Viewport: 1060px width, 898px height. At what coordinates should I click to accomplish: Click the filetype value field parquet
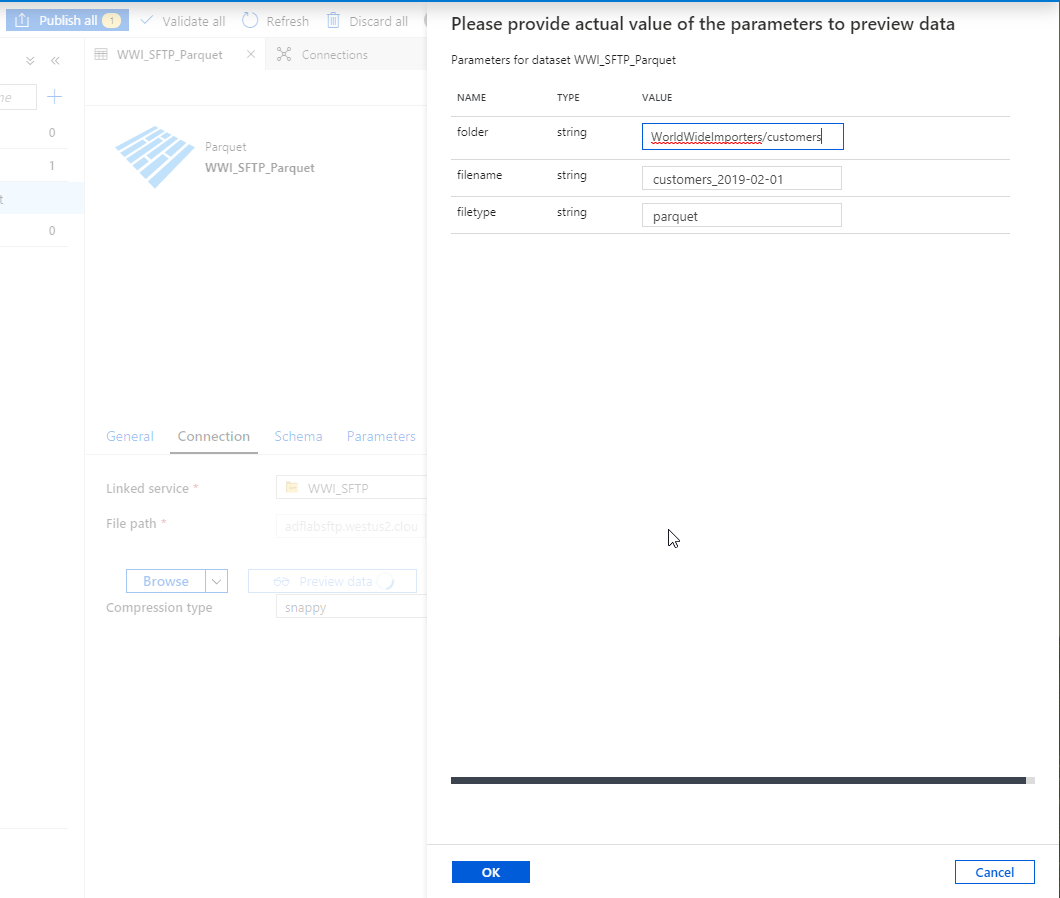(x=742, y=216)
